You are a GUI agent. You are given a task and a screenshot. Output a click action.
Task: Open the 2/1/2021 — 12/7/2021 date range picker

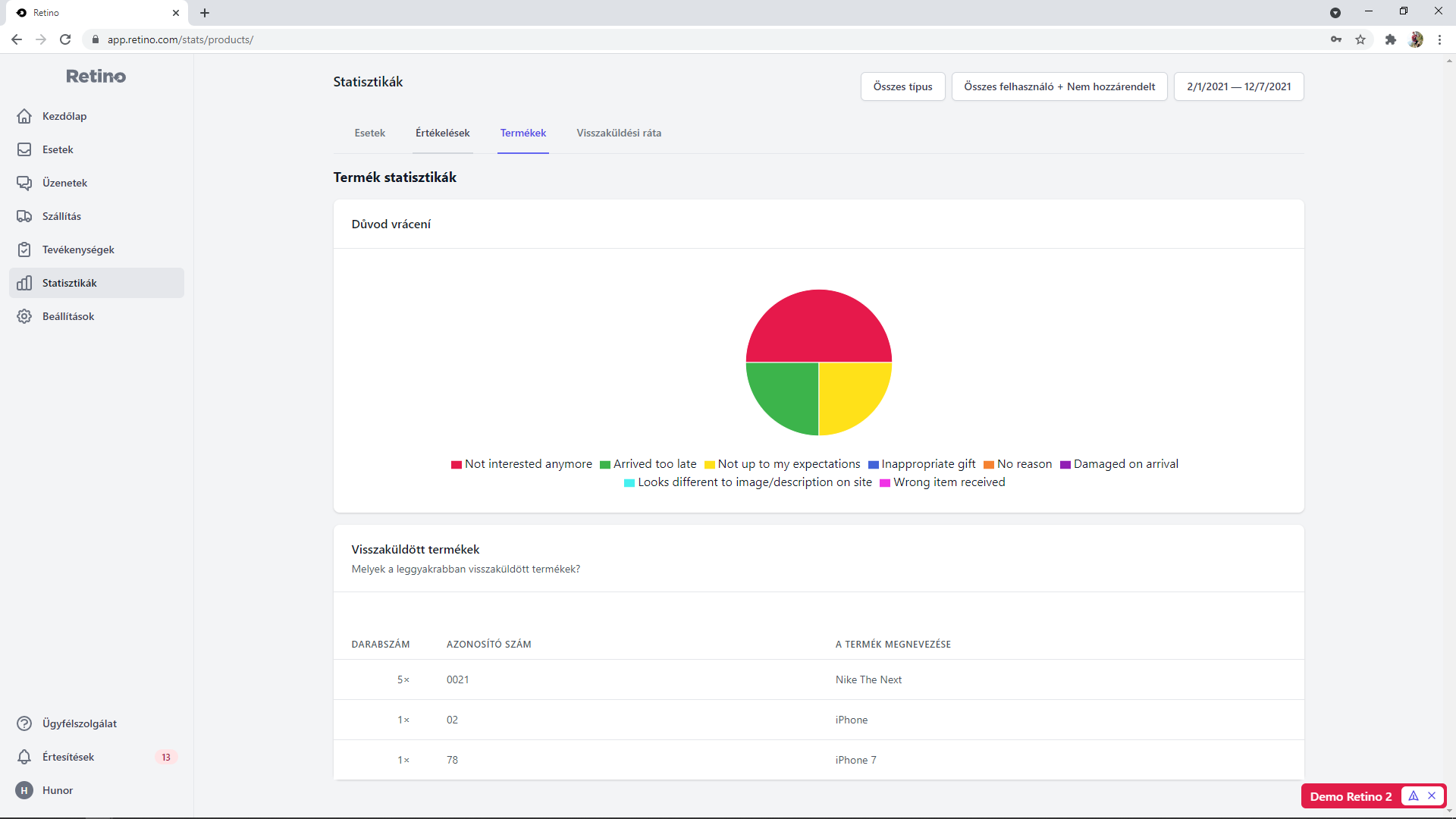1238,86
